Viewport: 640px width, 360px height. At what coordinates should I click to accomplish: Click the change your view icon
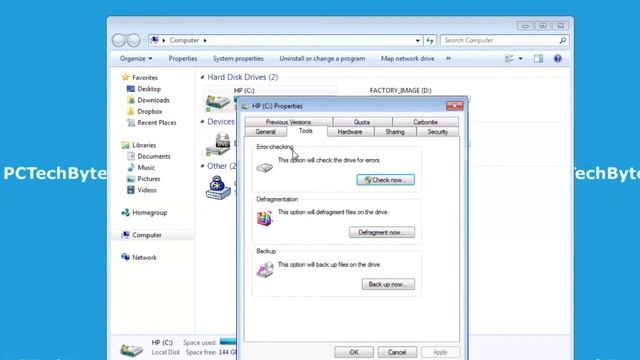coord(509,59)
